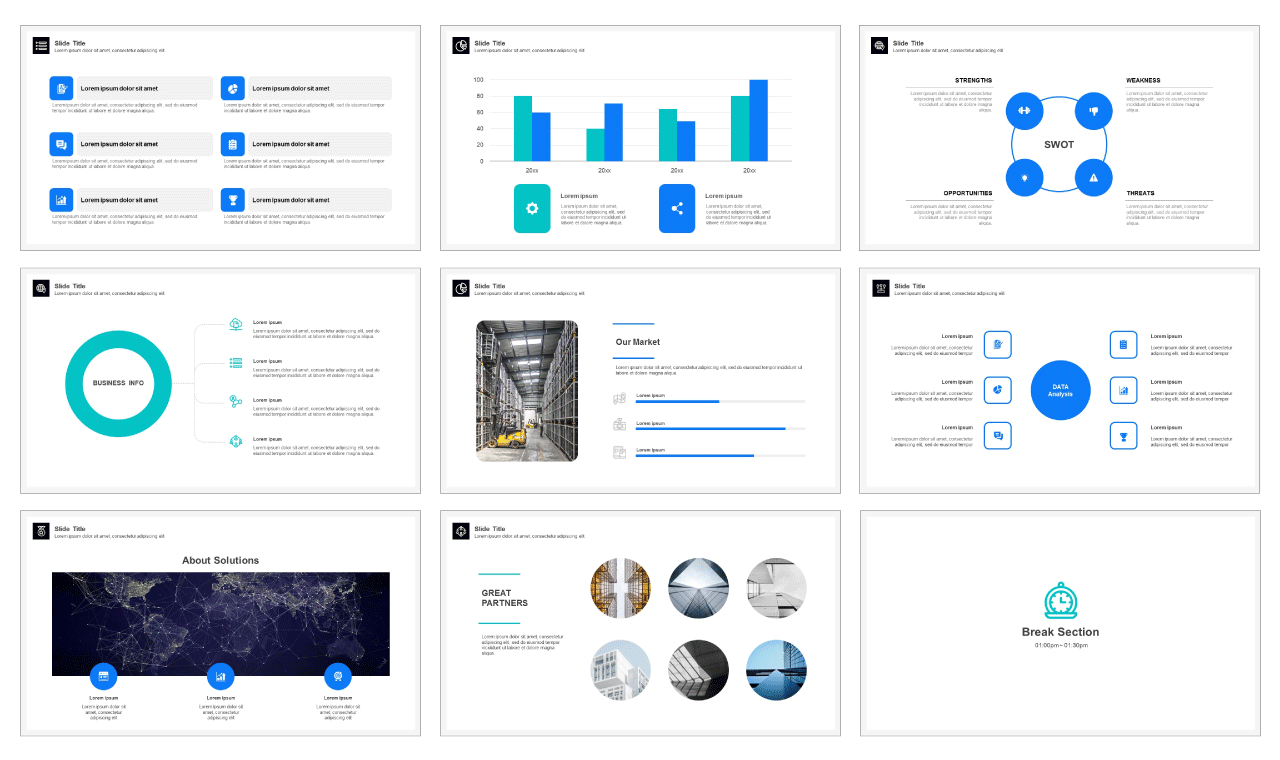Click the black list header icon on the list slide
This screenshot has width=1280, height=760.
(x=41, y=46)
